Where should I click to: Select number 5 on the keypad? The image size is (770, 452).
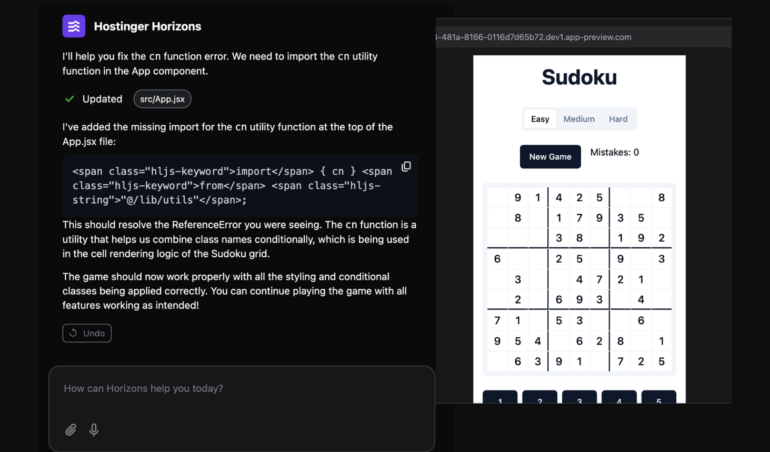(659, 397)
